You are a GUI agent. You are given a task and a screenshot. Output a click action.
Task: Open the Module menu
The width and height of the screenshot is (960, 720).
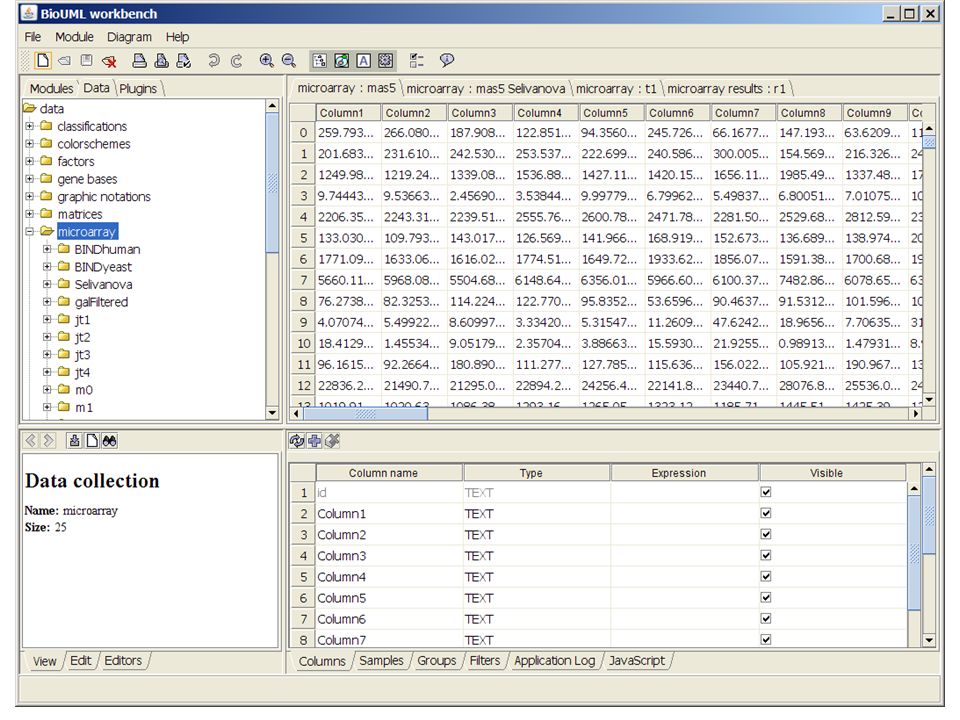coord(74,37)
